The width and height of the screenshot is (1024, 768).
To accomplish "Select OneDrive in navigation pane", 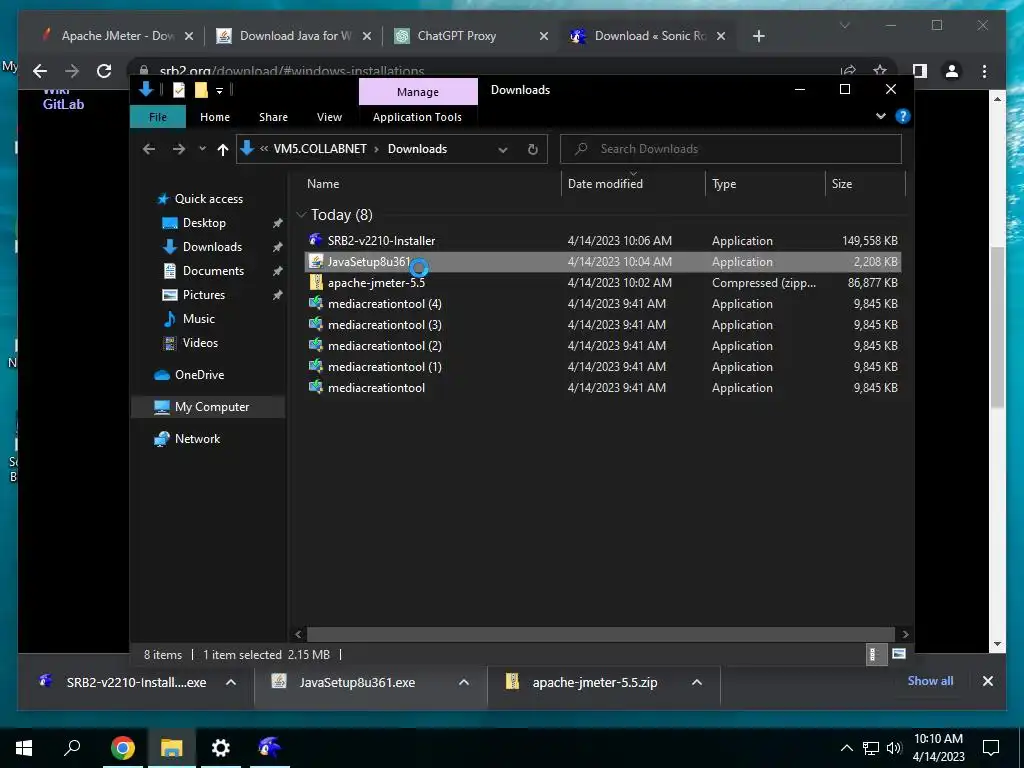I will [199, 374].
